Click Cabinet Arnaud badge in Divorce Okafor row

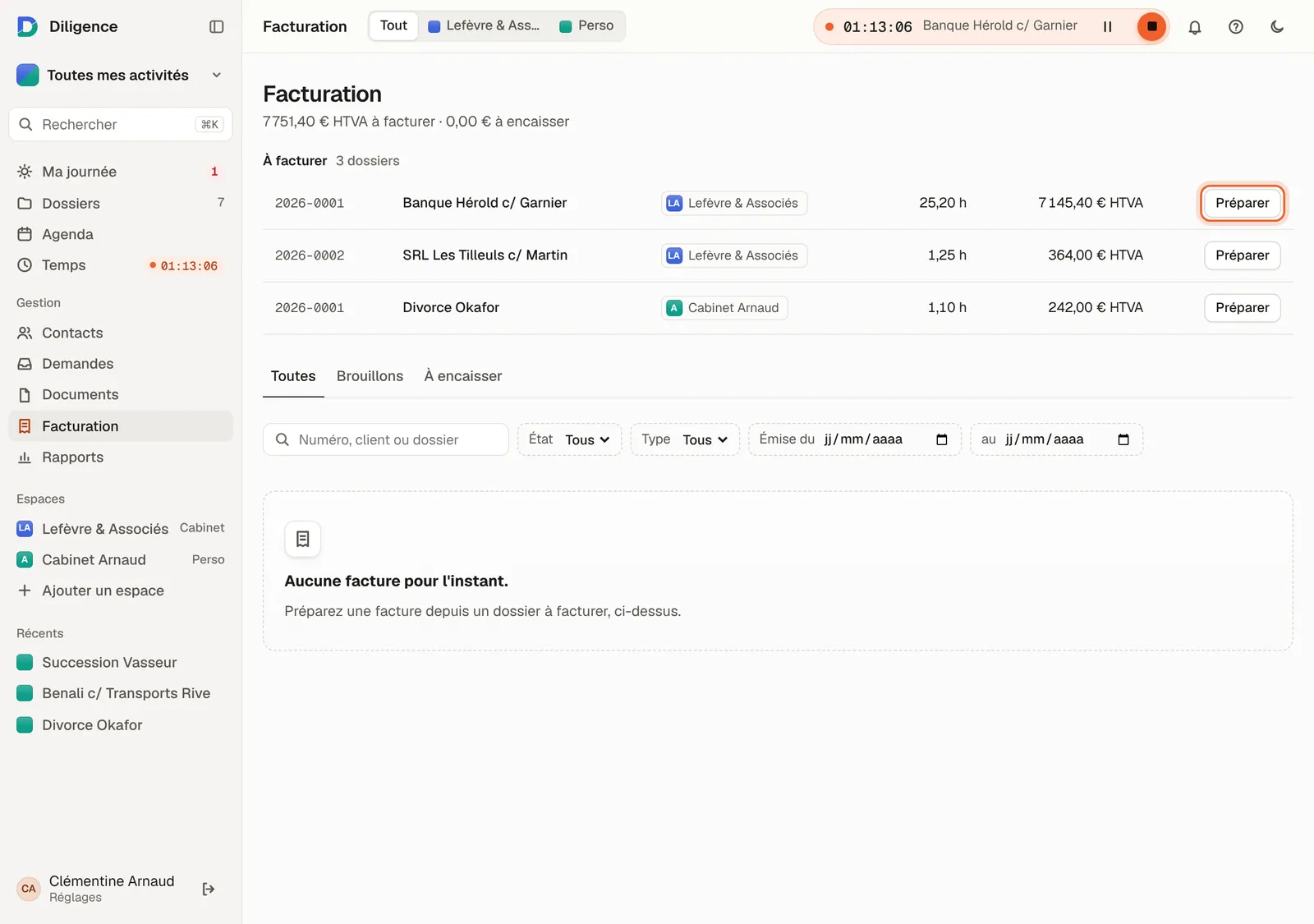click(724, 308)
